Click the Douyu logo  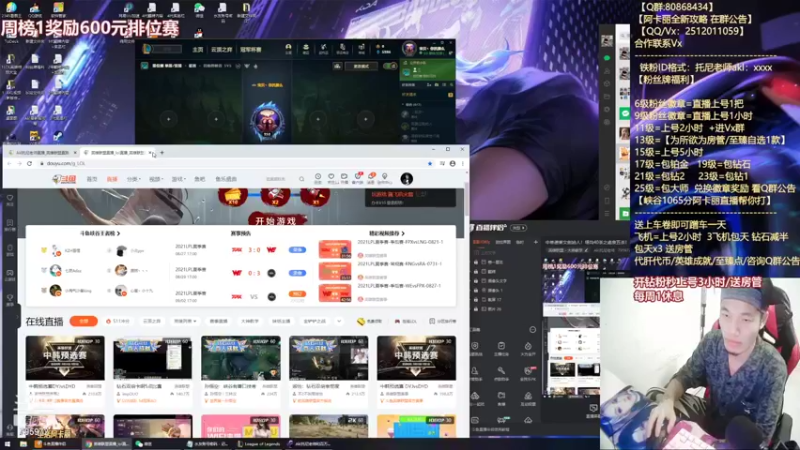[x=64, y=179]
